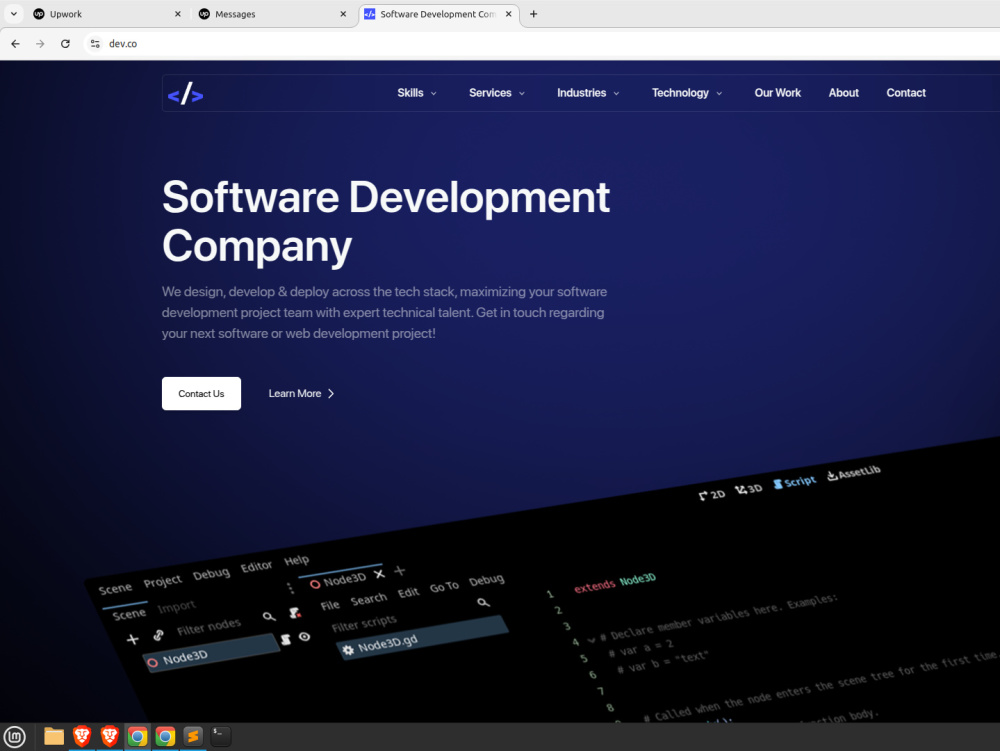This screenshot has width=1000, height=751.
Task: Close the Software Development tab
Action: [x=508, y=14]
